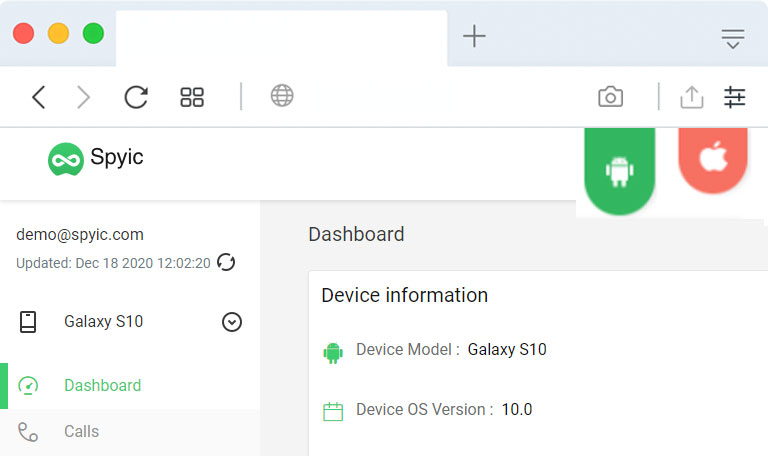The width and height of the screenshot is (768, 456).
Task: Refresh data next to the Updated timestamp
Action: coord(226,262)
